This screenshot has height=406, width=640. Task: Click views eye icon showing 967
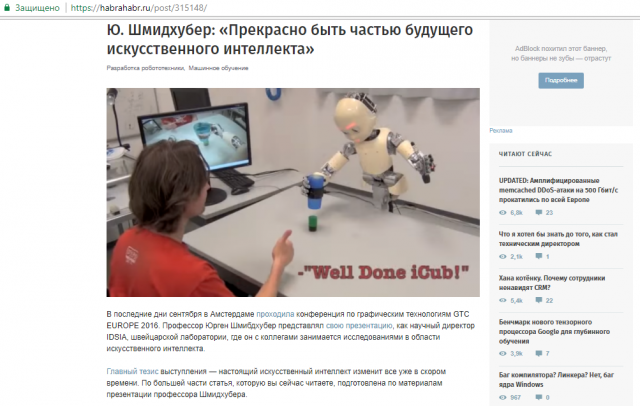coord(503,397)
